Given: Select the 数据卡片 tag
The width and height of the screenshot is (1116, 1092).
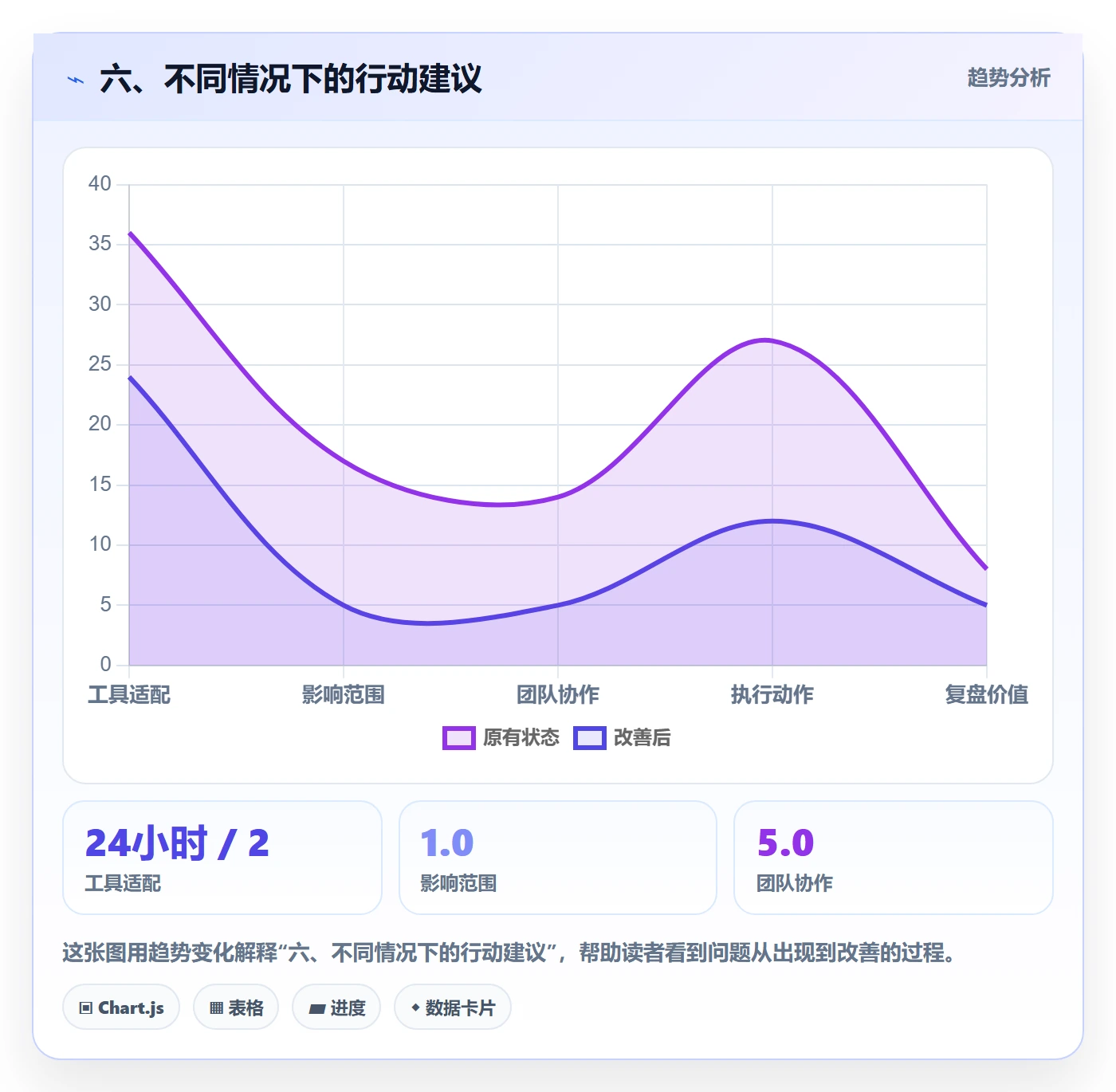Looking at the screenshot, I should click(x=452, y=1008).
